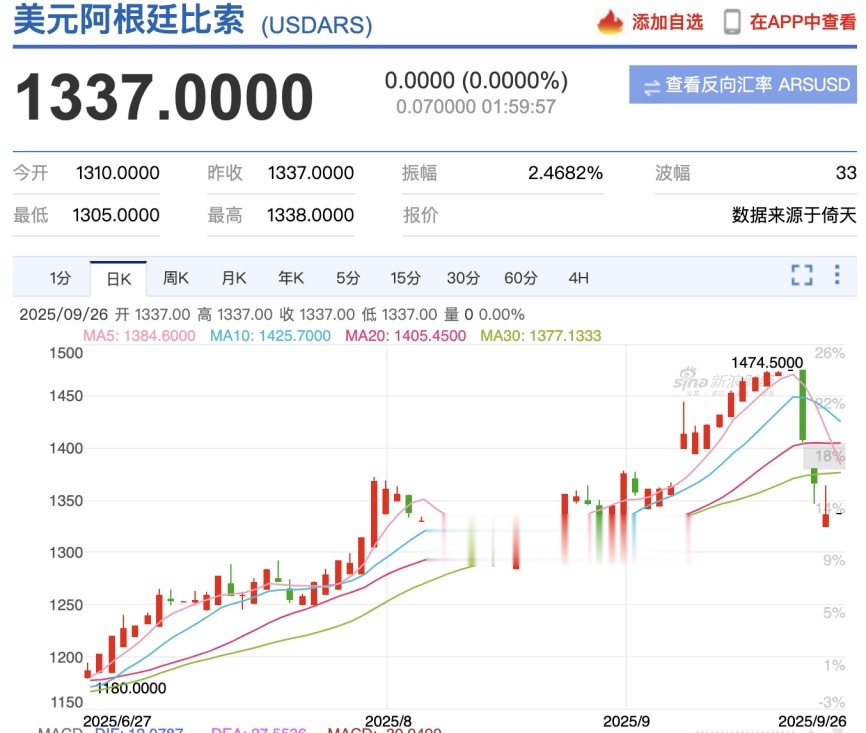Click the 振幅 value 2.4682%
The height and width of the screenshot is (733, 866).
[x=565, y=173]
